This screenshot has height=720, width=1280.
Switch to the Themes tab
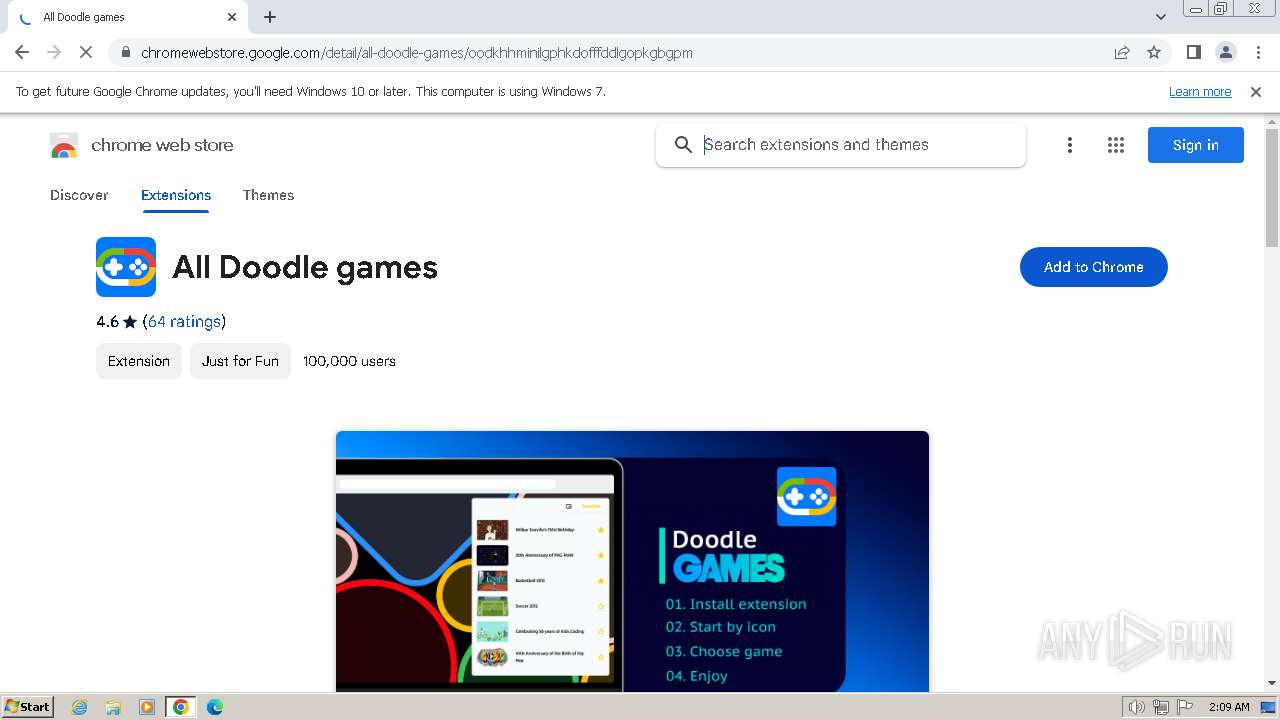[268, 195]
